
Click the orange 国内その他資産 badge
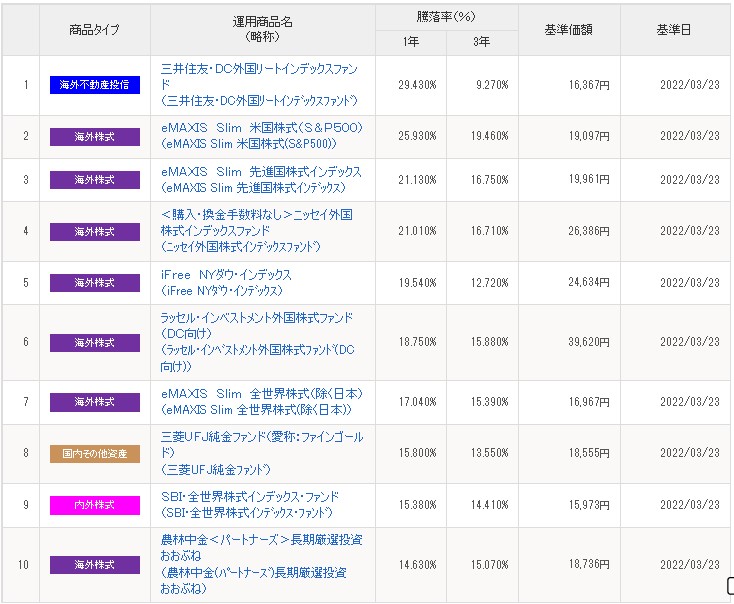95,454
